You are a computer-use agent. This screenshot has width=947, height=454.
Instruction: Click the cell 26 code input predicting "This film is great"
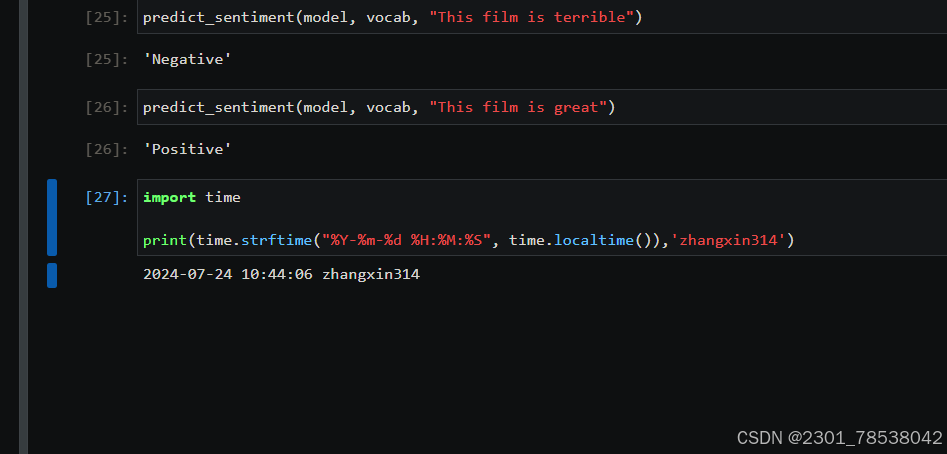pos(542,107)
